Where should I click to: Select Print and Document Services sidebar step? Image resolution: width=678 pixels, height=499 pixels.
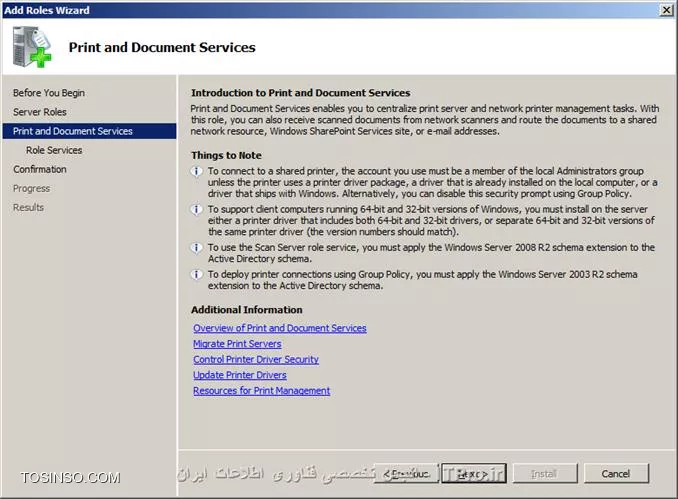[90, 131]
